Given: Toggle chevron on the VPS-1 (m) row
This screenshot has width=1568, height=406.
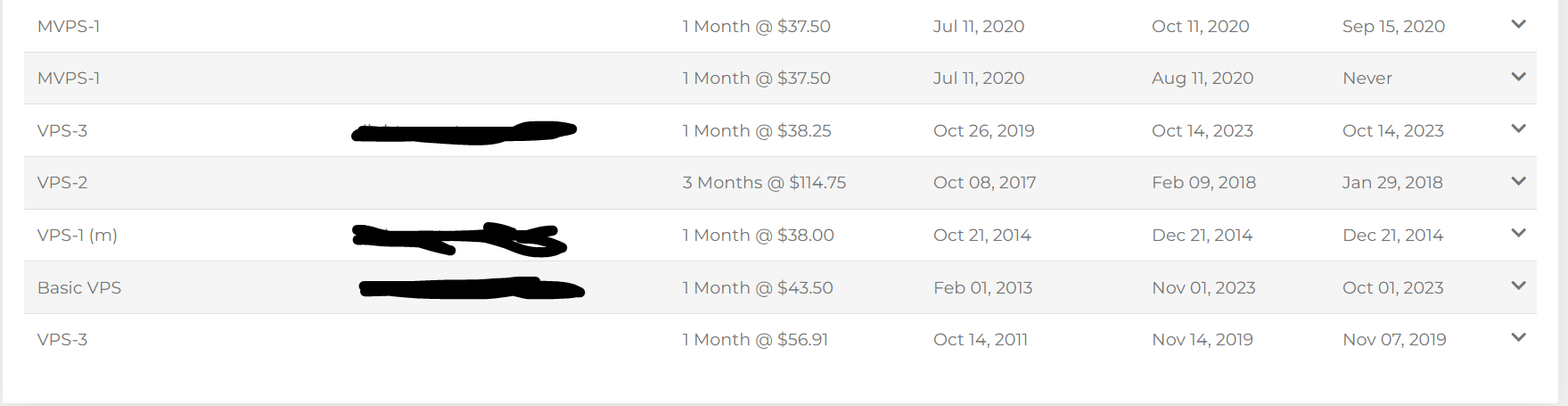Looking at the screenshot, I should [1519, 234].
